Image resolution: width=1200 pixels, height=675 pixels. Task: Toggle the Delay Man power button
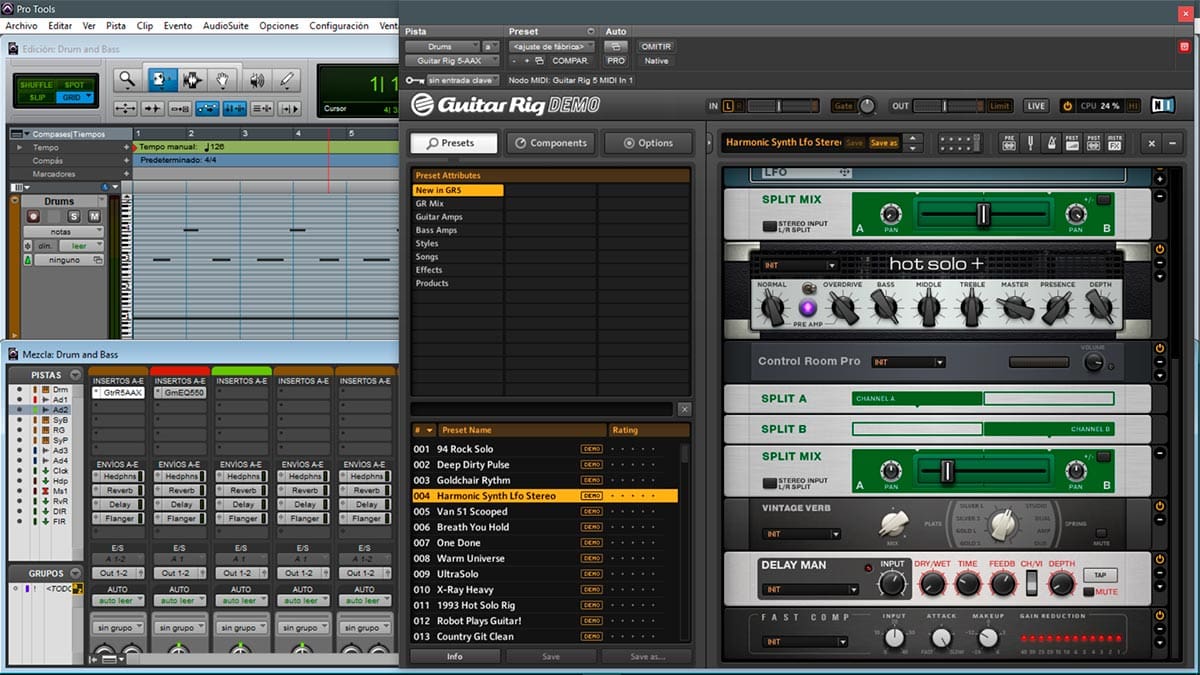(x=1160, y=560)
